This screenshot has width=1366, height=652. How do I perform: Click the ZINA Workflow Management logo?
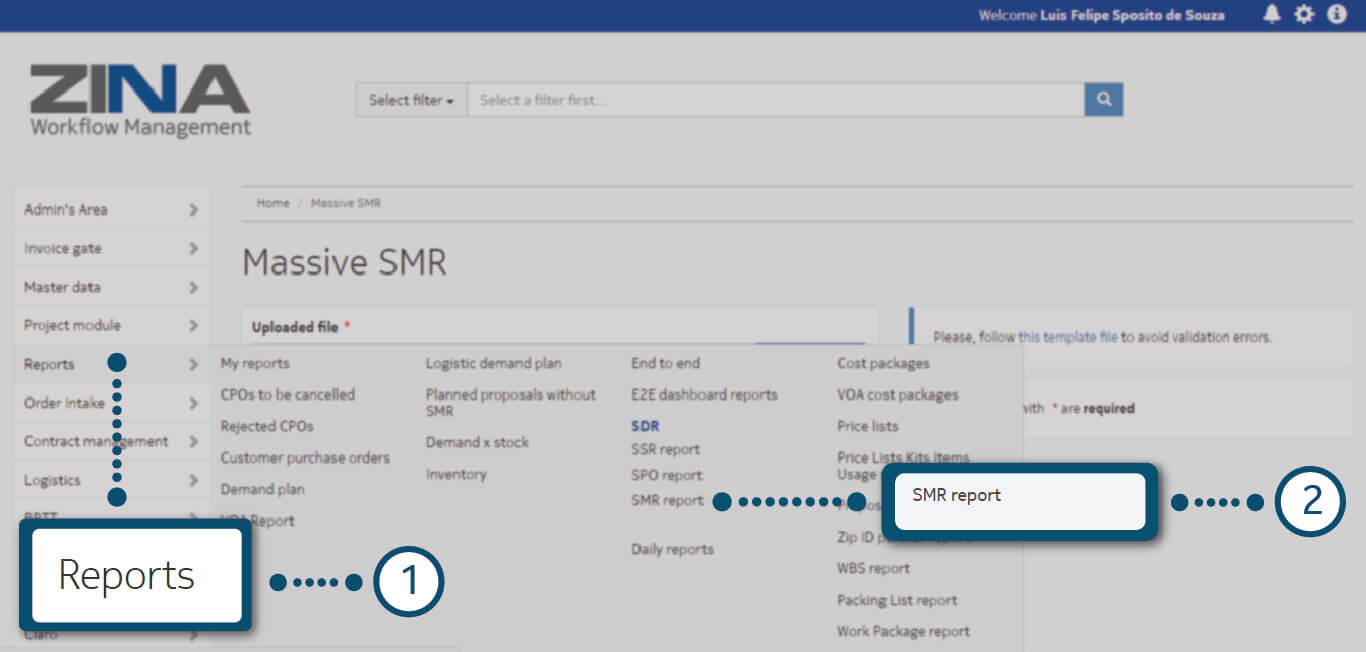(x=140, y=101)
